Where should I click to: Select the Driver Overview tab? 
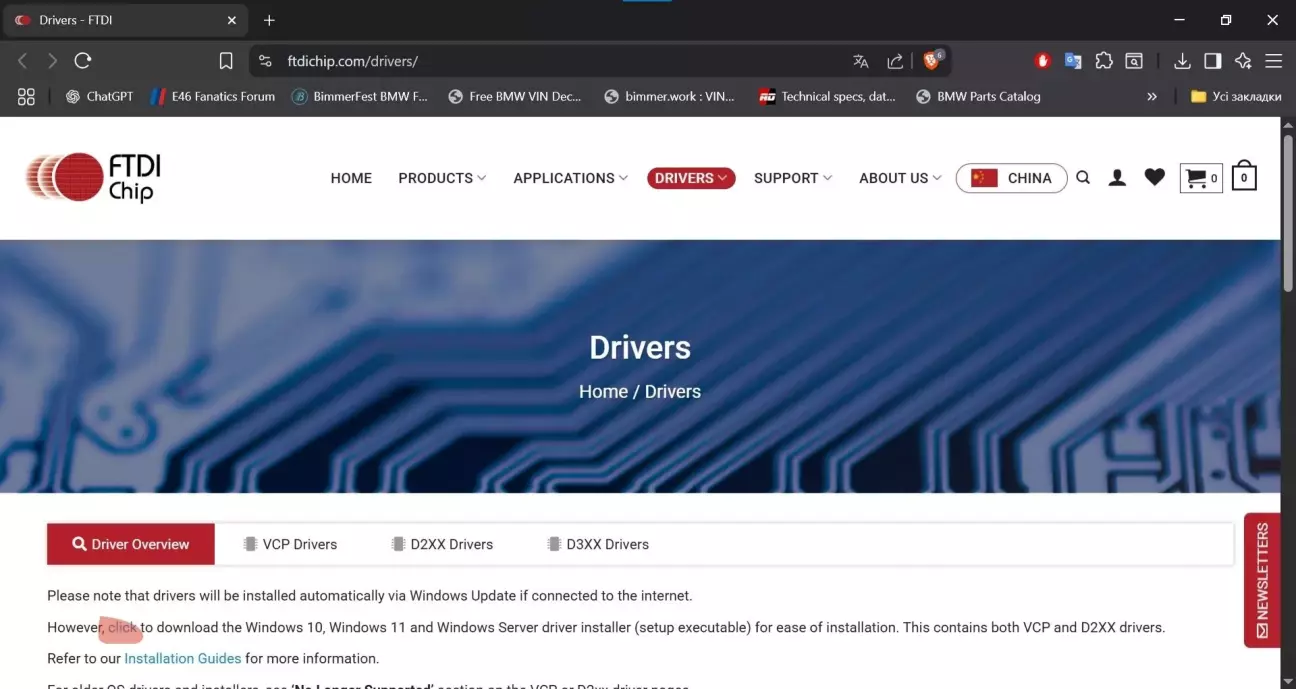[131, 544]
